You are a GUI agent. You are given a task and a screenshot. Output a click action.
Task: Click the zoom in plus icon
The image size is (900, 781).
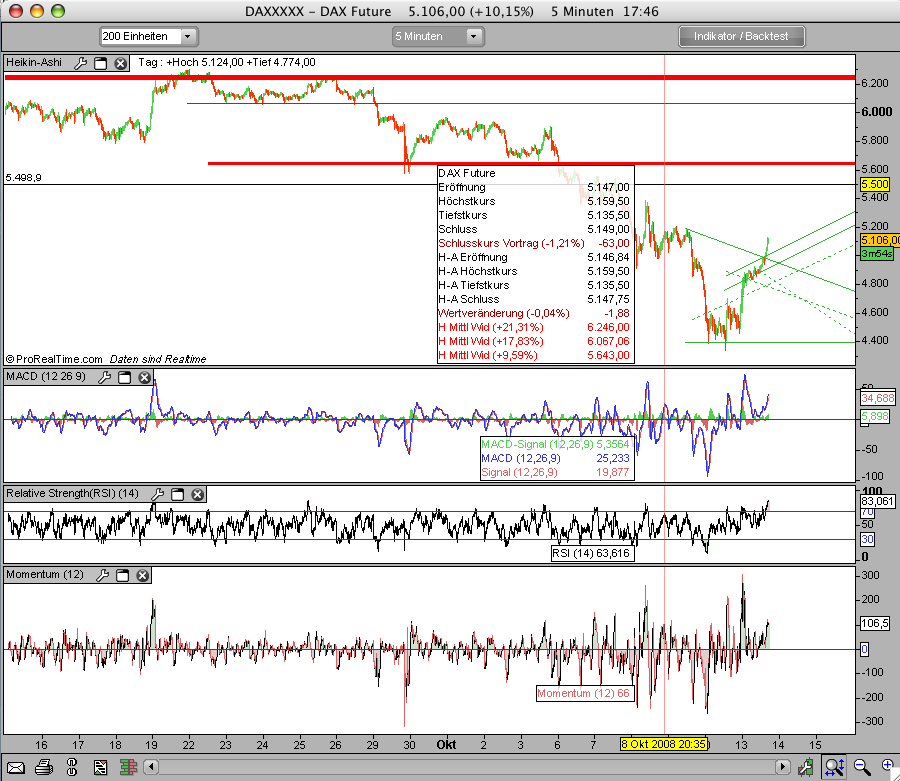pos(885,767)
